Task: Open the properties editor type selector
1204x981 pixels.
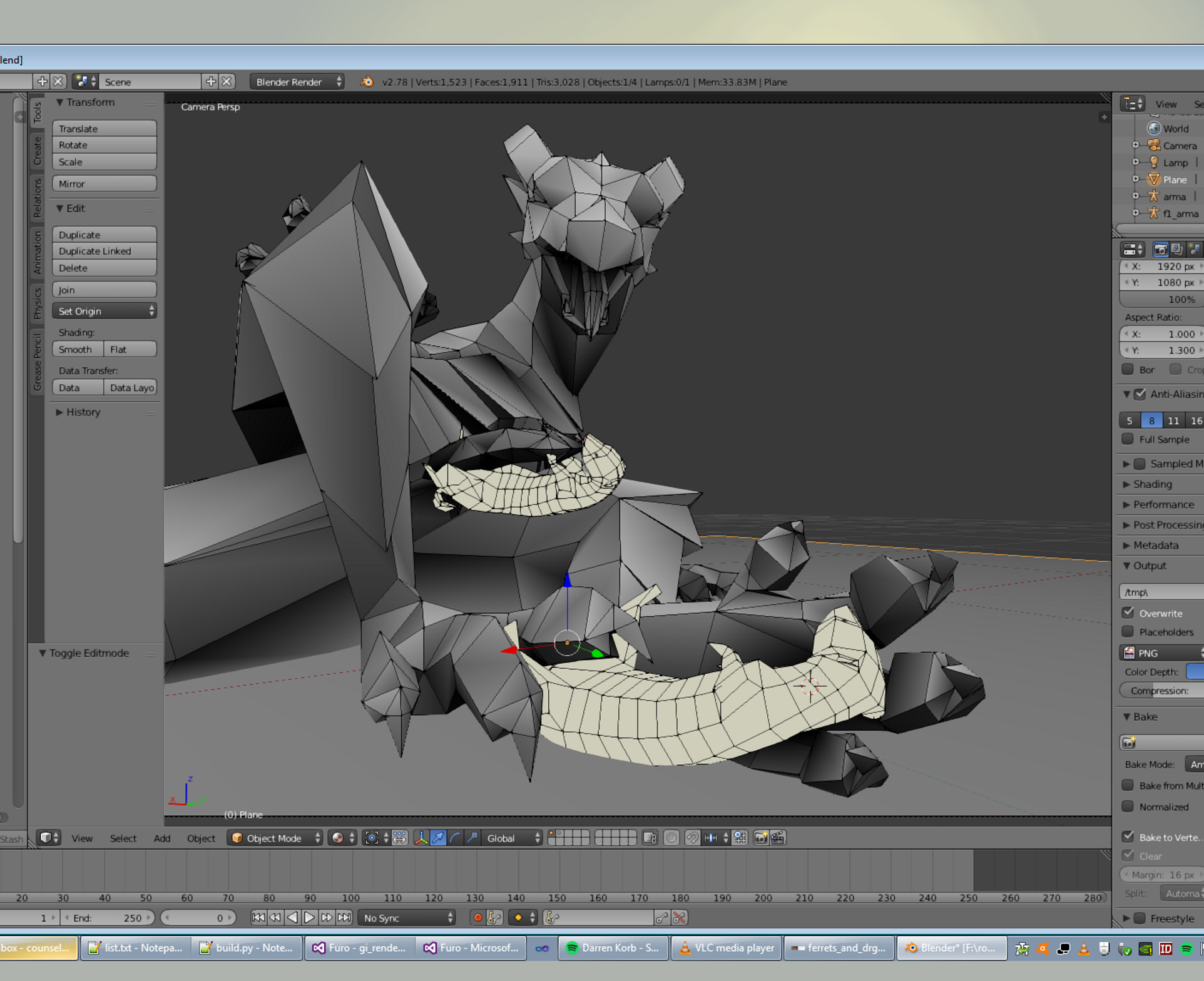Action: pos(1133,250)
